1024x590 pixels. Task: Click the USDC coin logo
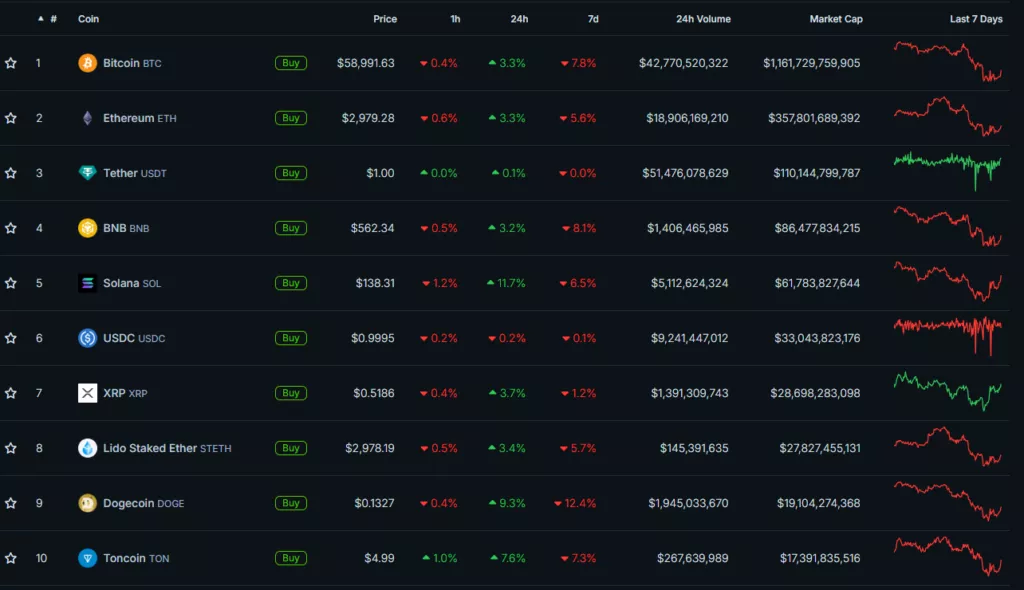coord(88,338)
